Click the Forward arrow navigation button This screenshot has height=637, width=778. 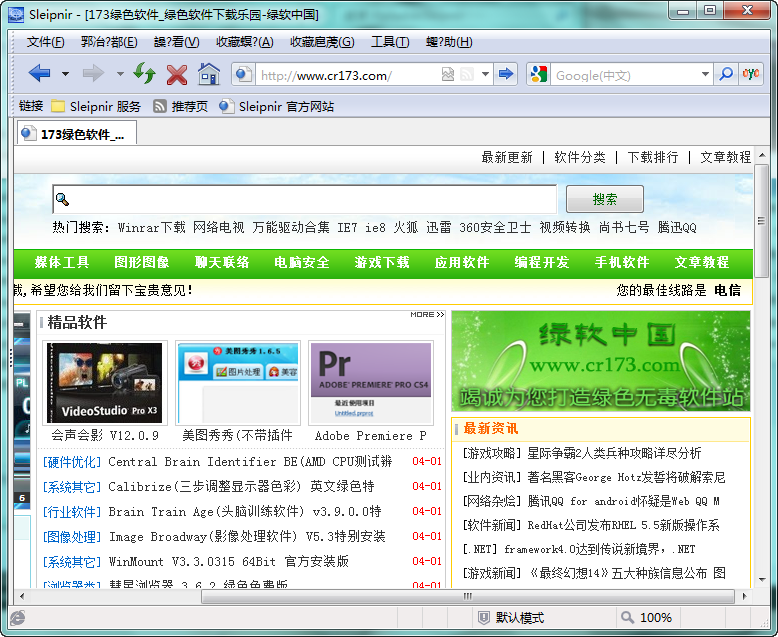point(93,73)
